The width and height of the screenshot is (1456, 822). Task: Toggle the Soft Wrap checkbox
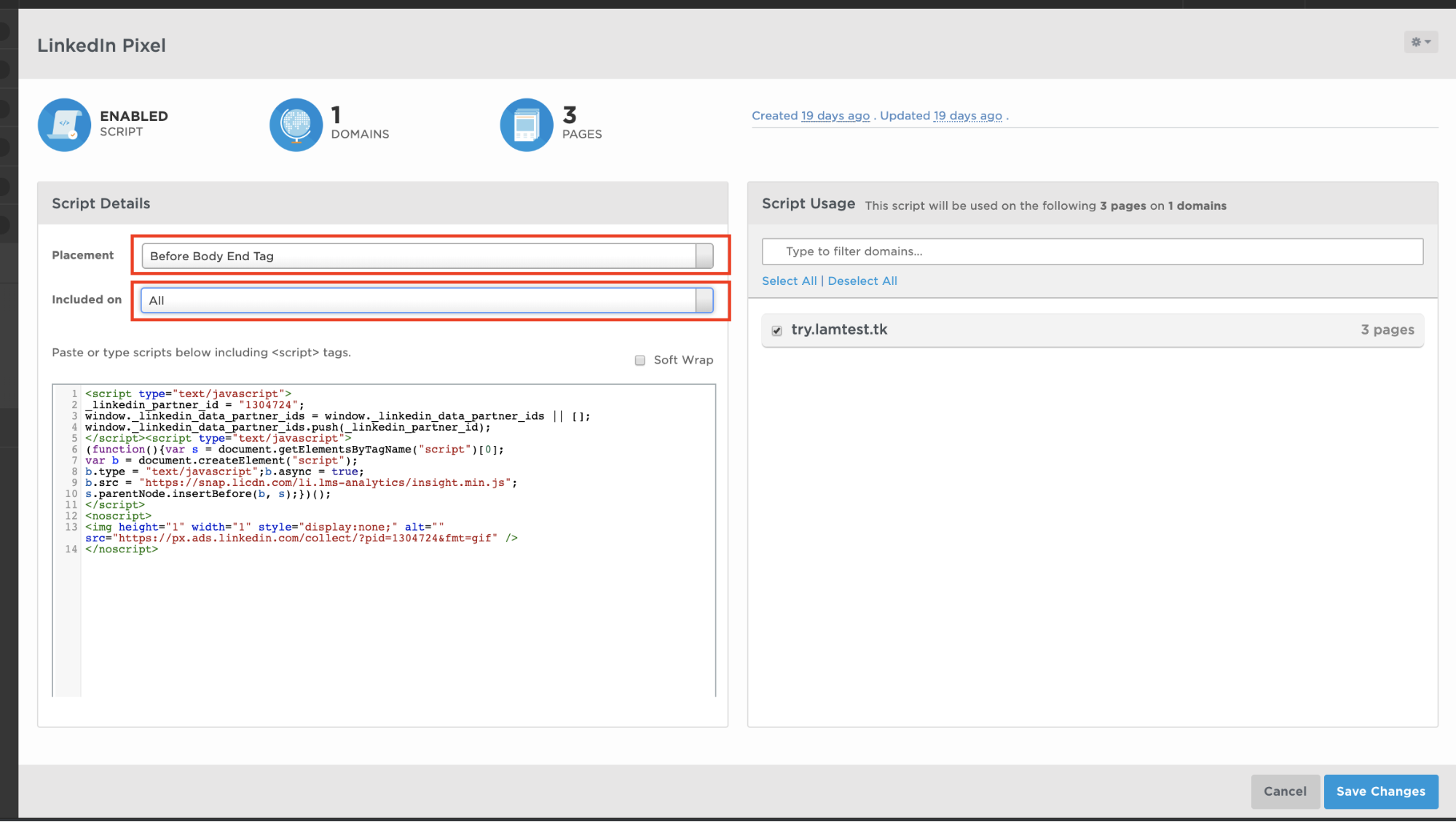(640, 360)
